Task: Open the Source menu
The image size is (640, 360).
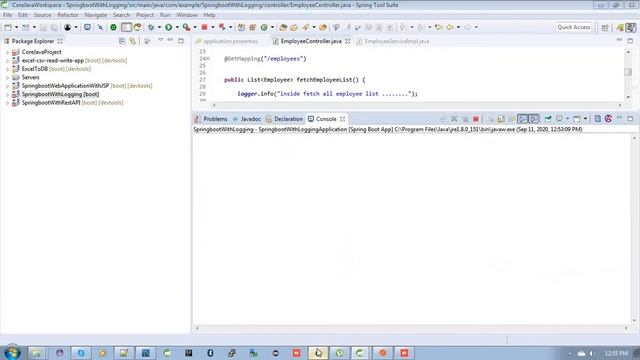Action: [42, 15]
